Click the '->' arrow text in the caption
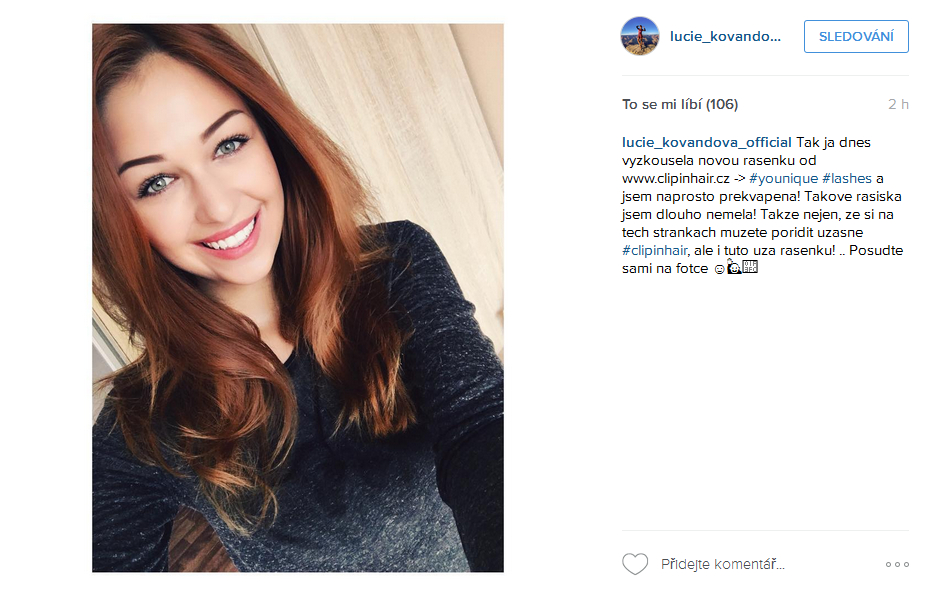The width and height of the screenshot is (930, 596). [x=740, y=179]
